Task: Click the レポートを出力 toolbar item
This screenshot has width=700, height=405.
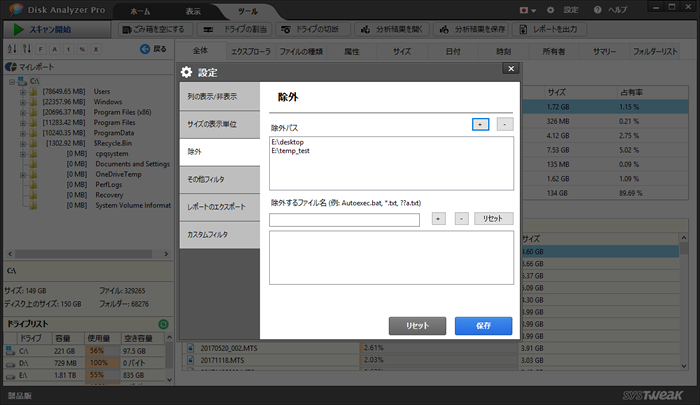Action: (549, 29)
